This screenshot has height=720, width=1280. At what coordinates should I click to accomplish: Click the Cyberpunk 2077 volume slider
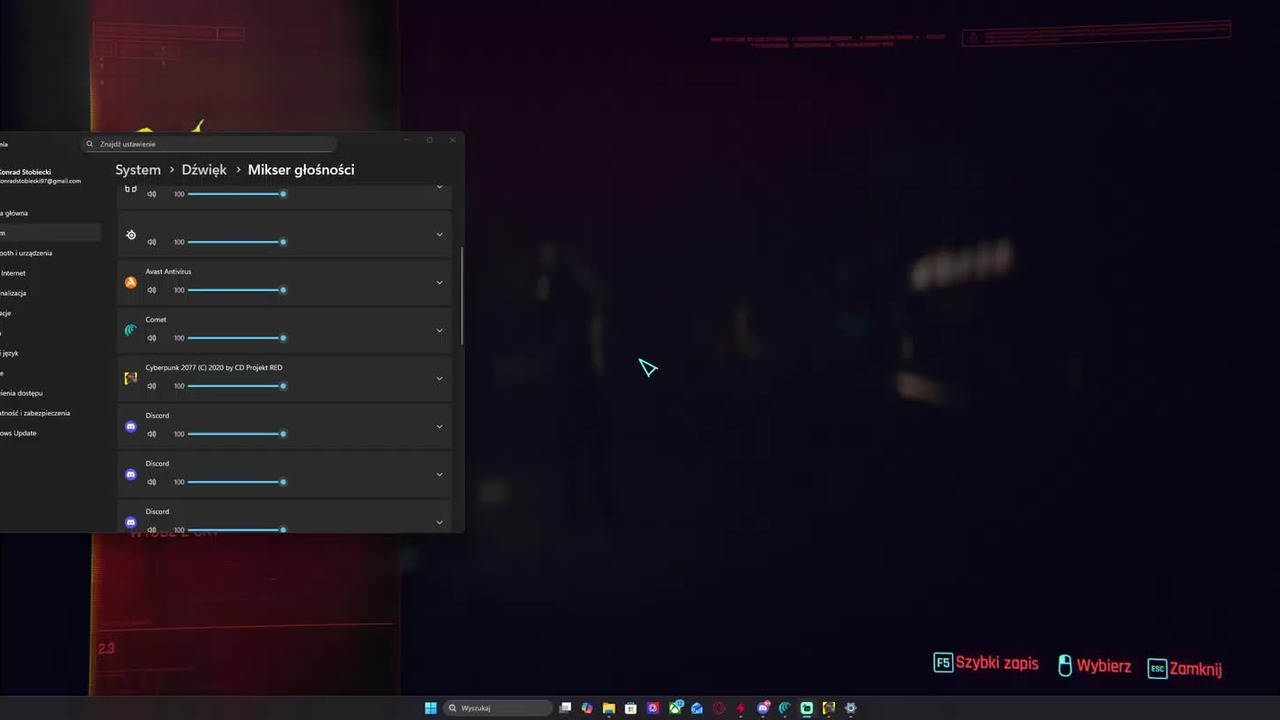235,386
